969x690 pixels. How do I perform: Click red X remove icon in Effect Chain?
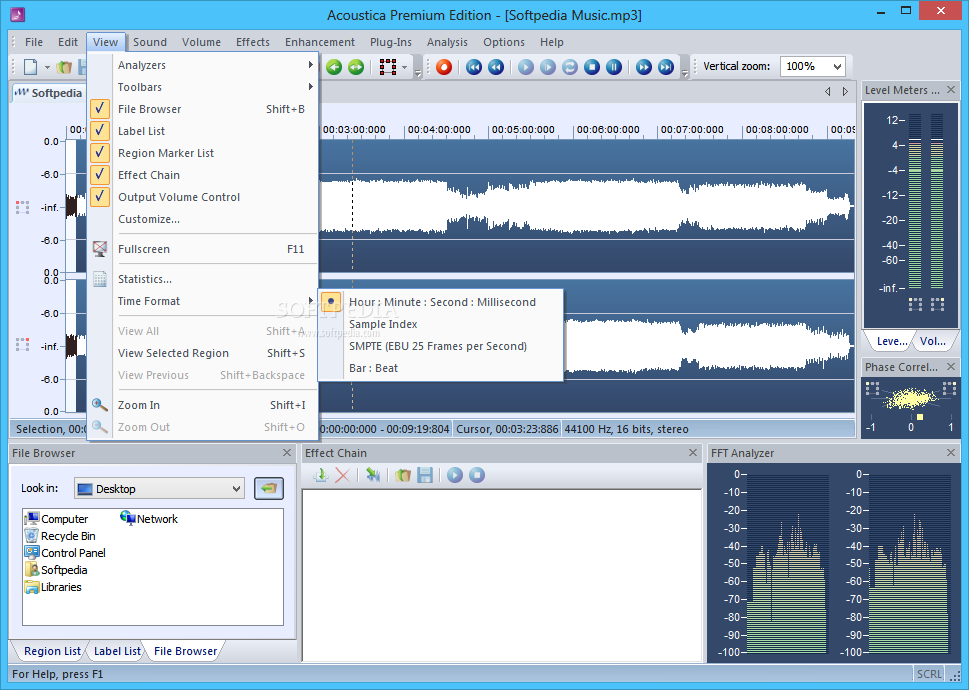click(x=342, y=475)
